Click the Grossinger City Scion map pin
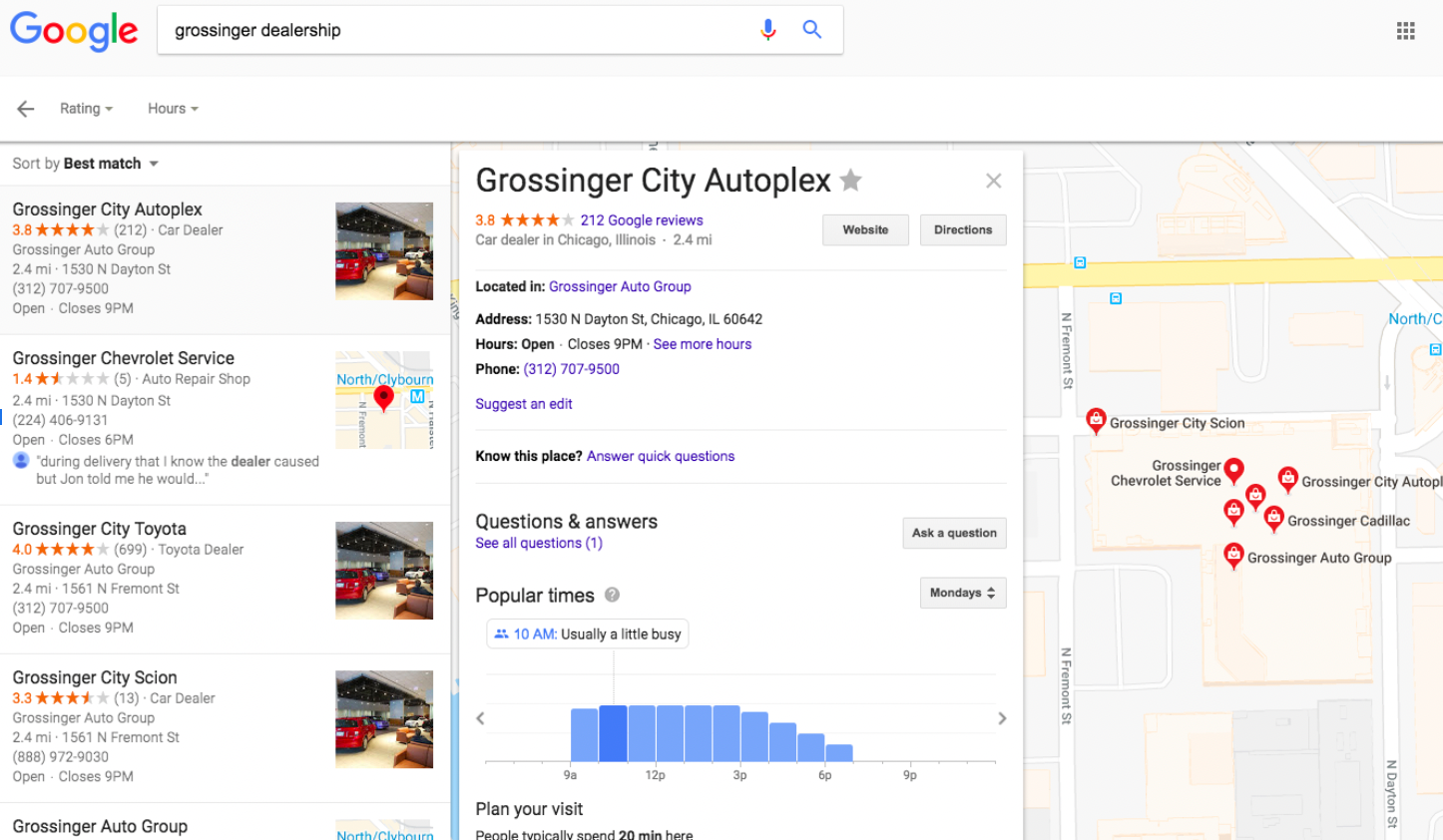 (1095, 420)
